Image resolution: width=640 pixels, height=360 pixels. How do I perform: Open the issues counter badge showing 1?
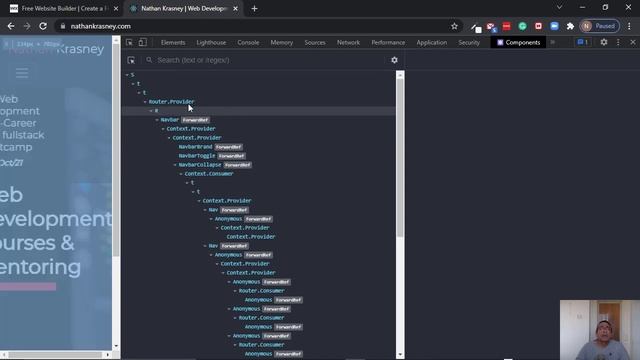click(582, 42)
